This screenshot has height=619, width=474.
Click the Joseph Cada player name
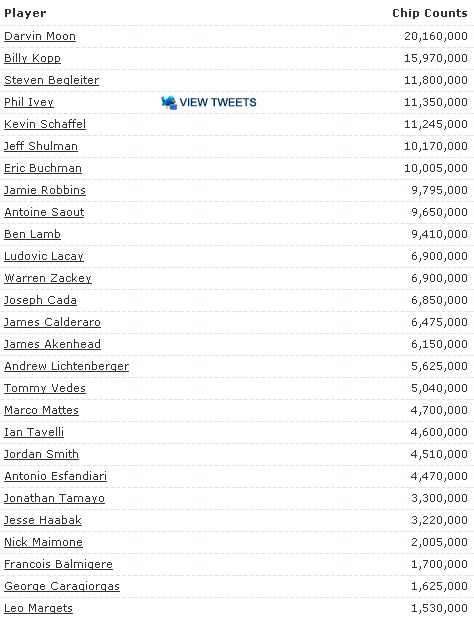pyautogui.click(x=40, y=300)
